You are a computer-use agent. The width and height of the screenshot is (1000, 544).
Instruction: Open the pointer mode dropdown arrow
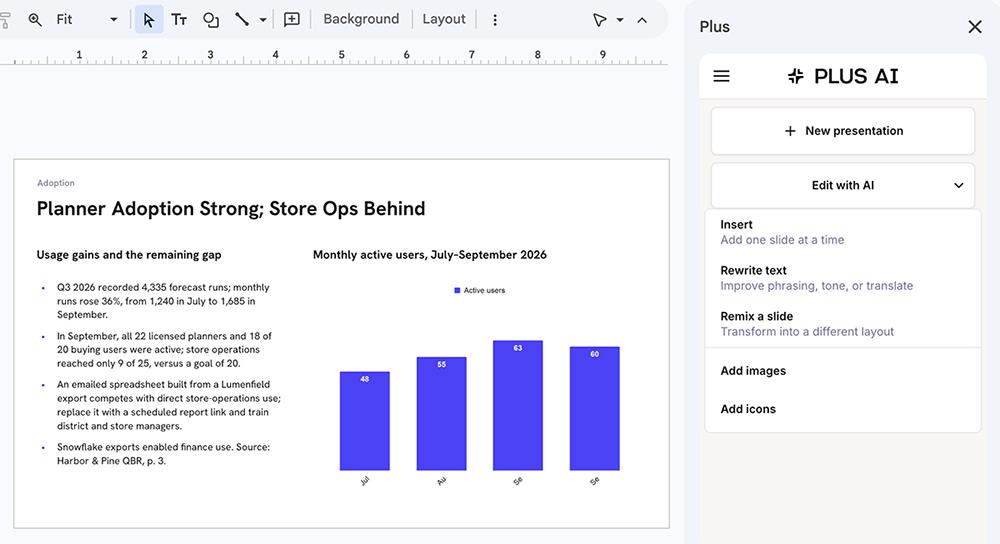pyautogui.click(x=620, y=20)
